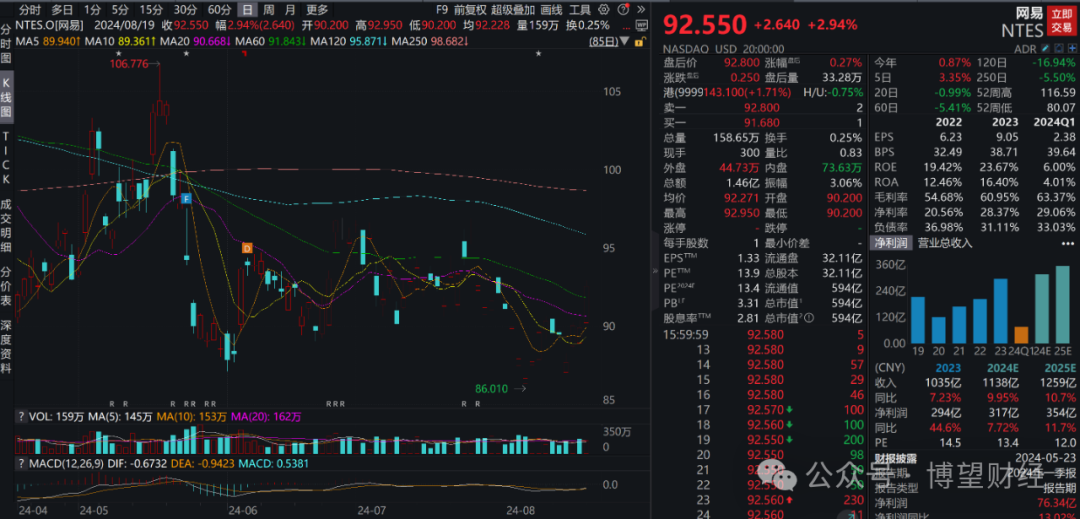Open the 更多 period options
Viewport: 1080px width, 519px height.
point(318,10)
